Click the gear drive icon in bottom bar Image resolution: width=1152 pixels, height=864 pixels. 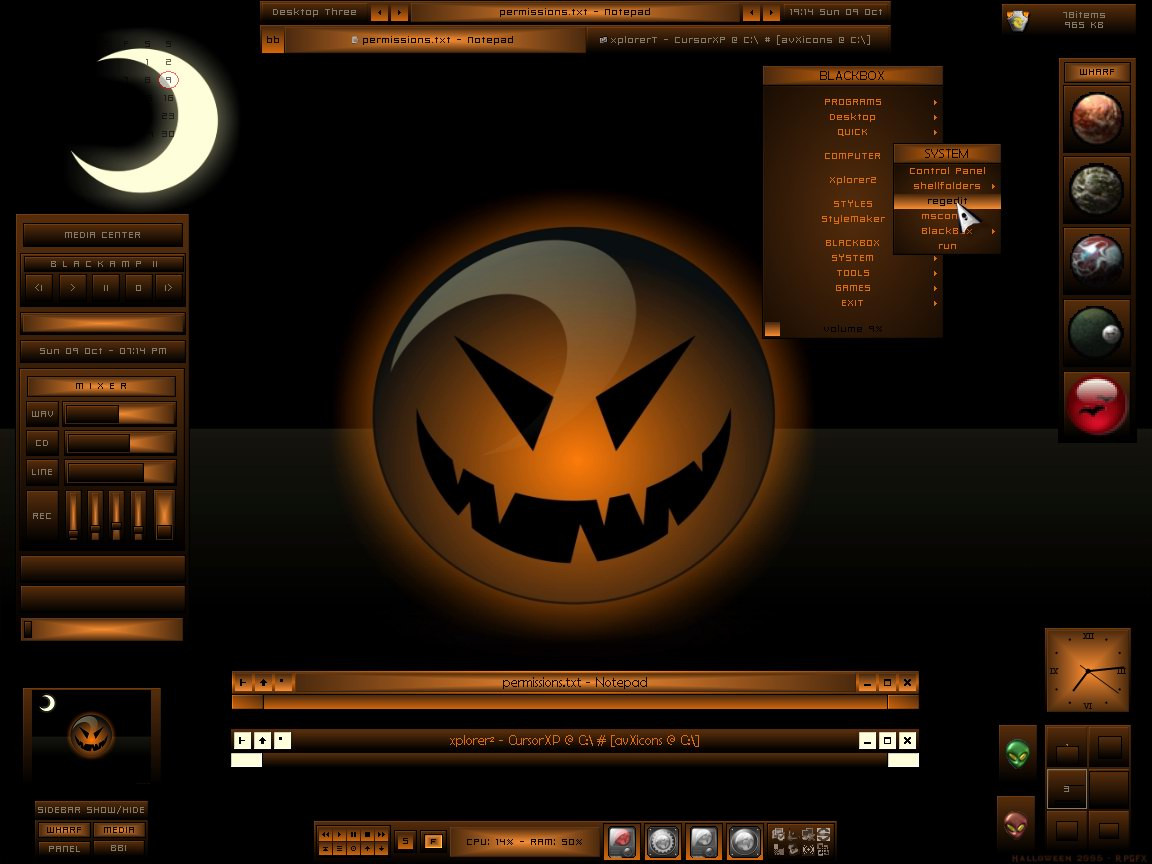point(663,840)
